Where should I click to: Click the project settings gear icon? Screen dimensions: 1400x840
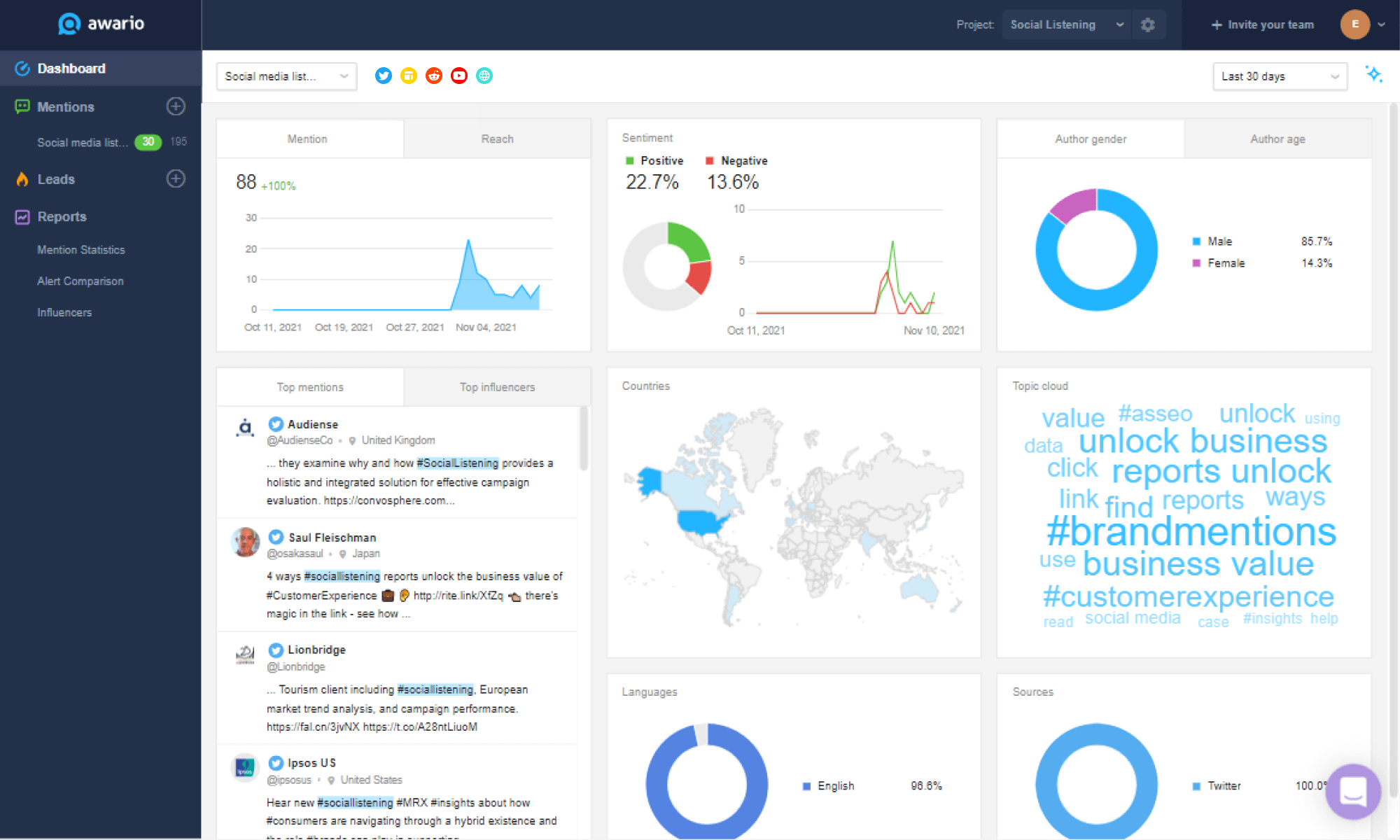coord(1148,24)
